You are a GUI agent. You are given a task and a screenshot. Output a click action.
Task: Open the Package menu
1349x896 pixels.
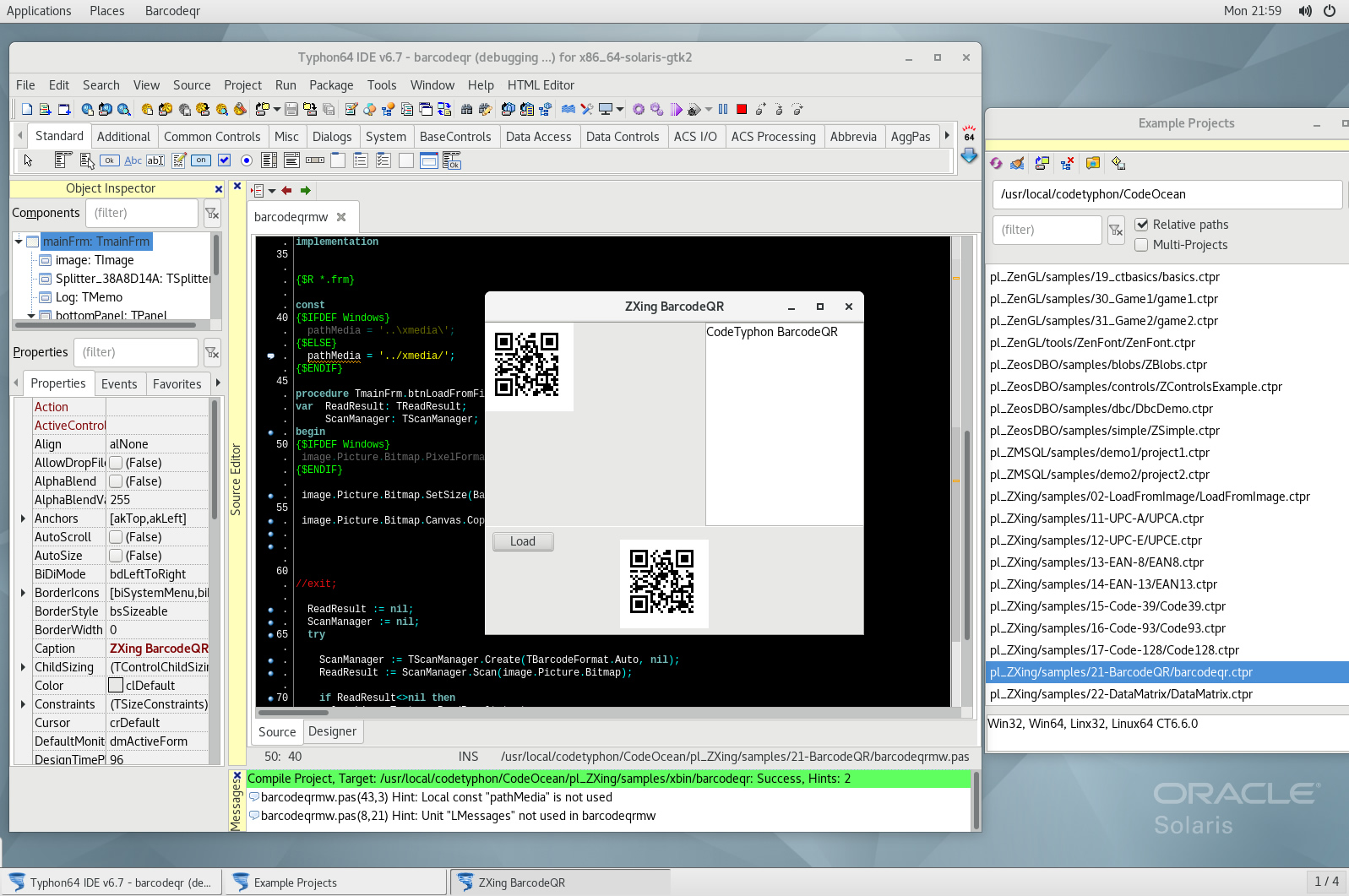331,85
